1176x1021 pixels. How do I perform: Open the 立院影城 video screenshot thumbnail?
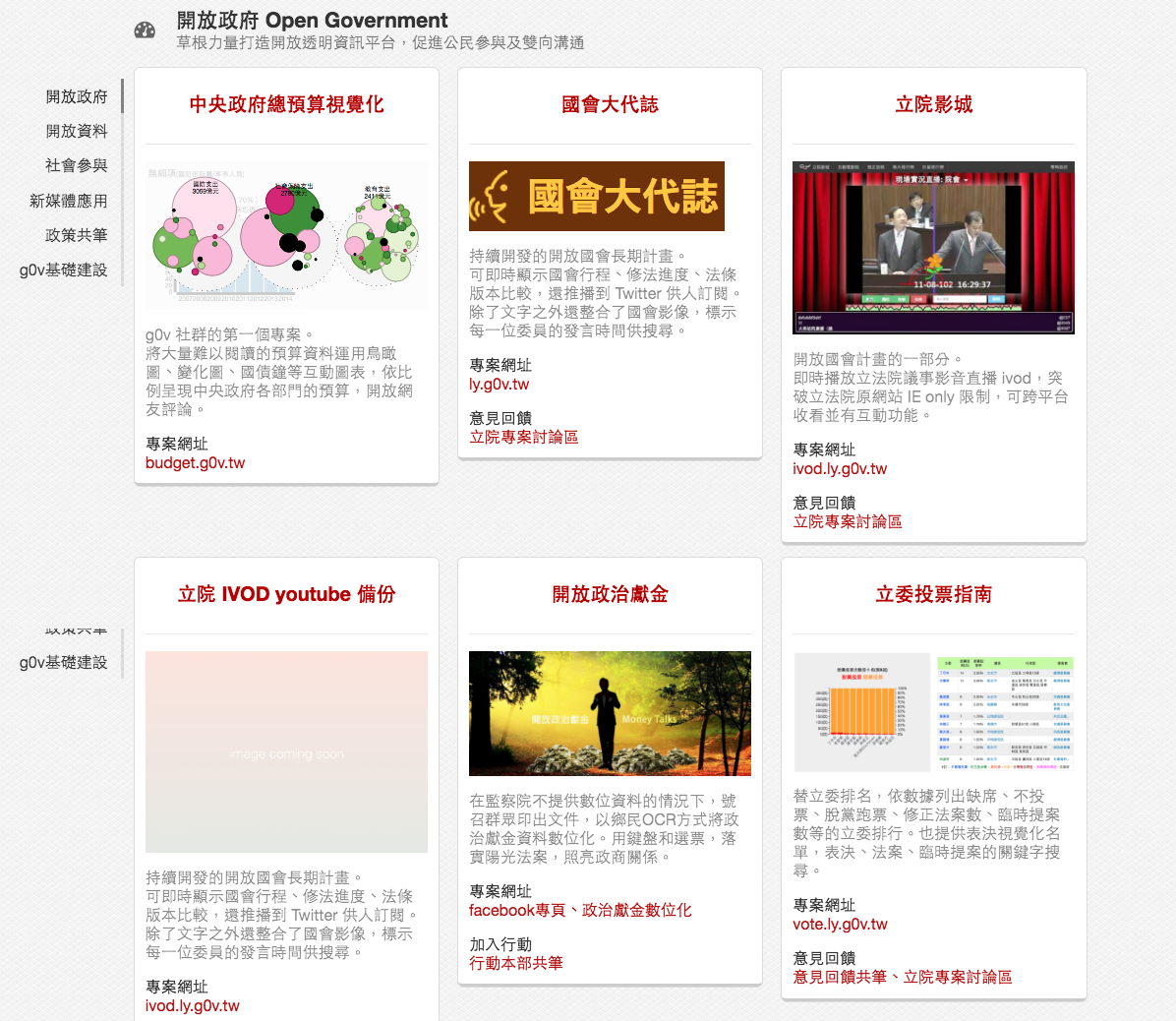pyautogui.click(x=933, y=248)
